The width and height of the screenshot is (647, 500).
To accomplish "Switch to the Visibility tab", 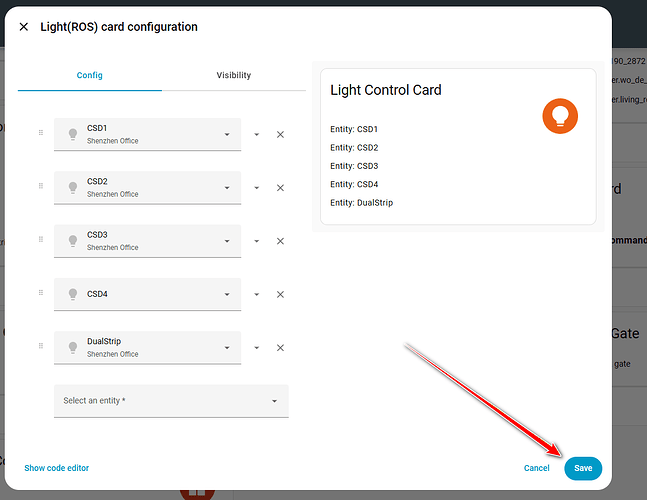I will (234, 75).
